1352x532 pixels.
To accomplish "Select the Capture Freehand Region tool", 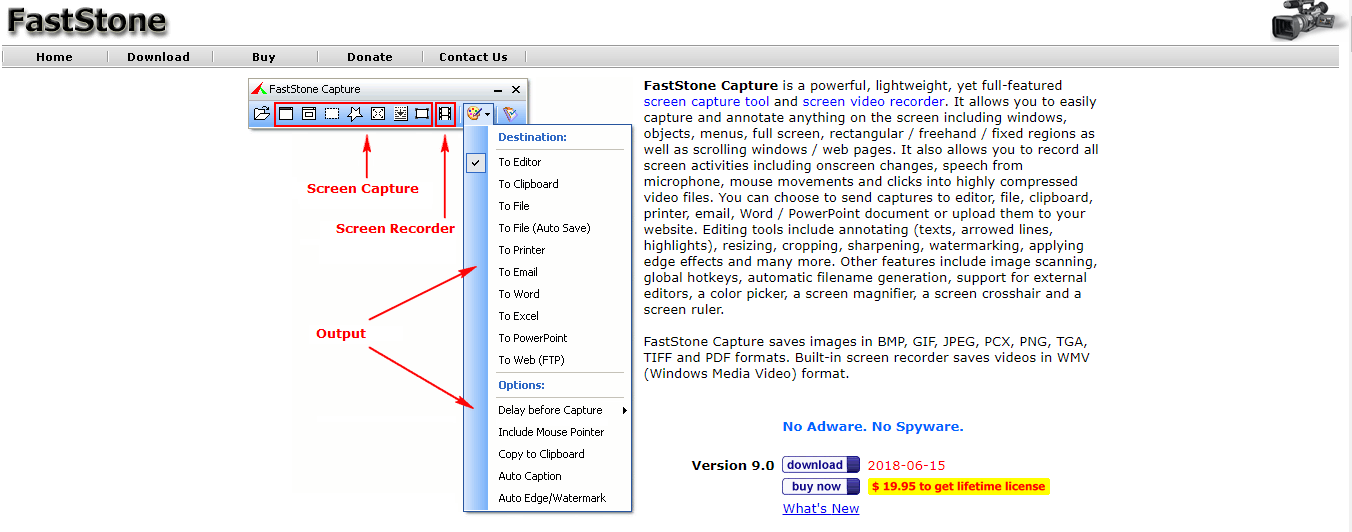I will (x=355, y=114).
